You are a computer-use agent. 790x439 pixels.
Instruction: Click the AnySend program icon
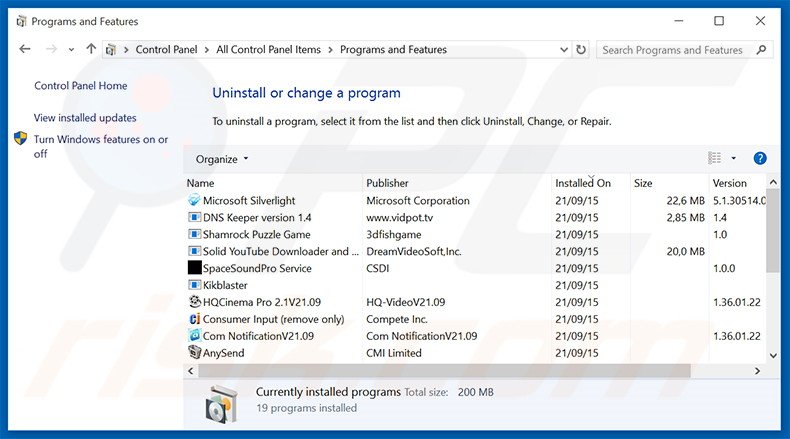(x=194, y=353)
